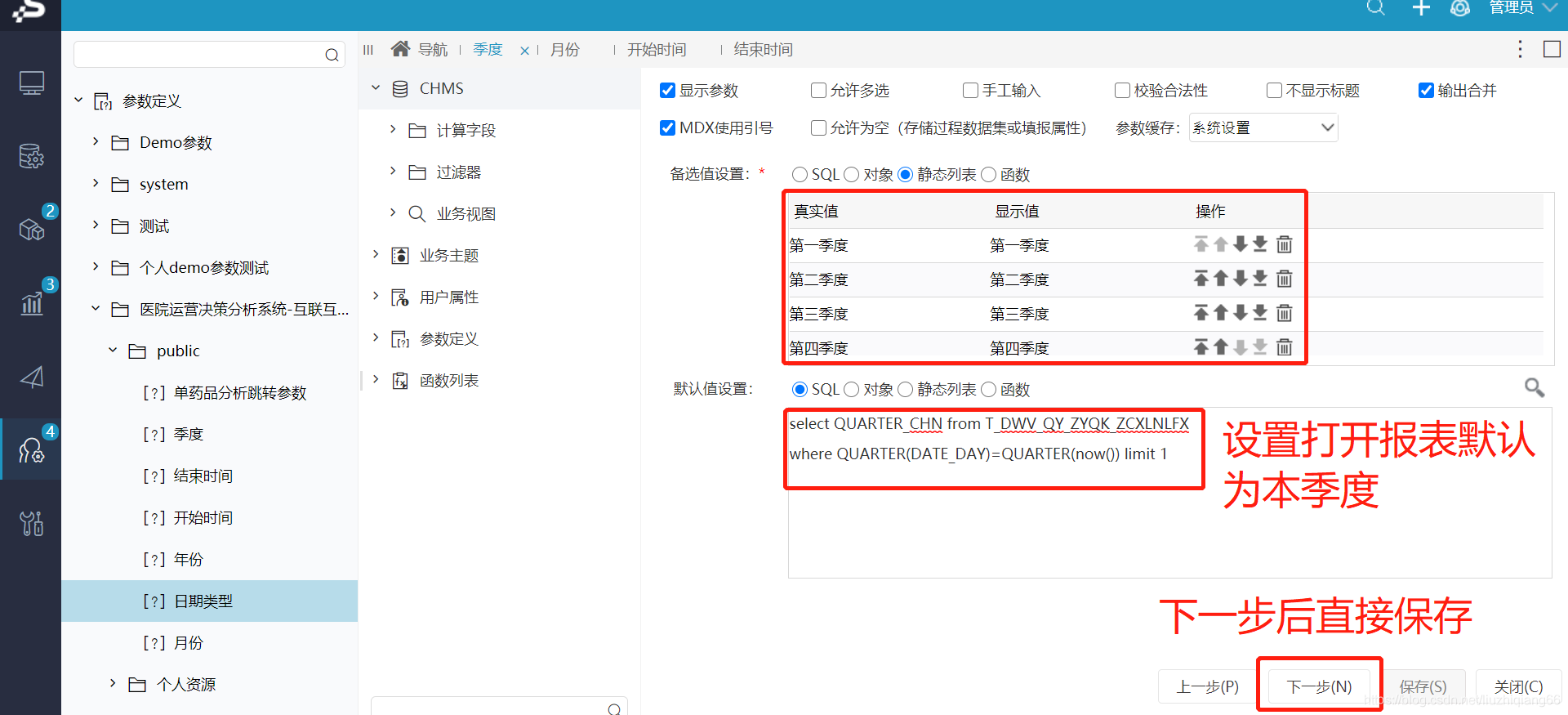Open the three-dot more options menu
Screen dimensions: 1568x715
(1520, 49)
